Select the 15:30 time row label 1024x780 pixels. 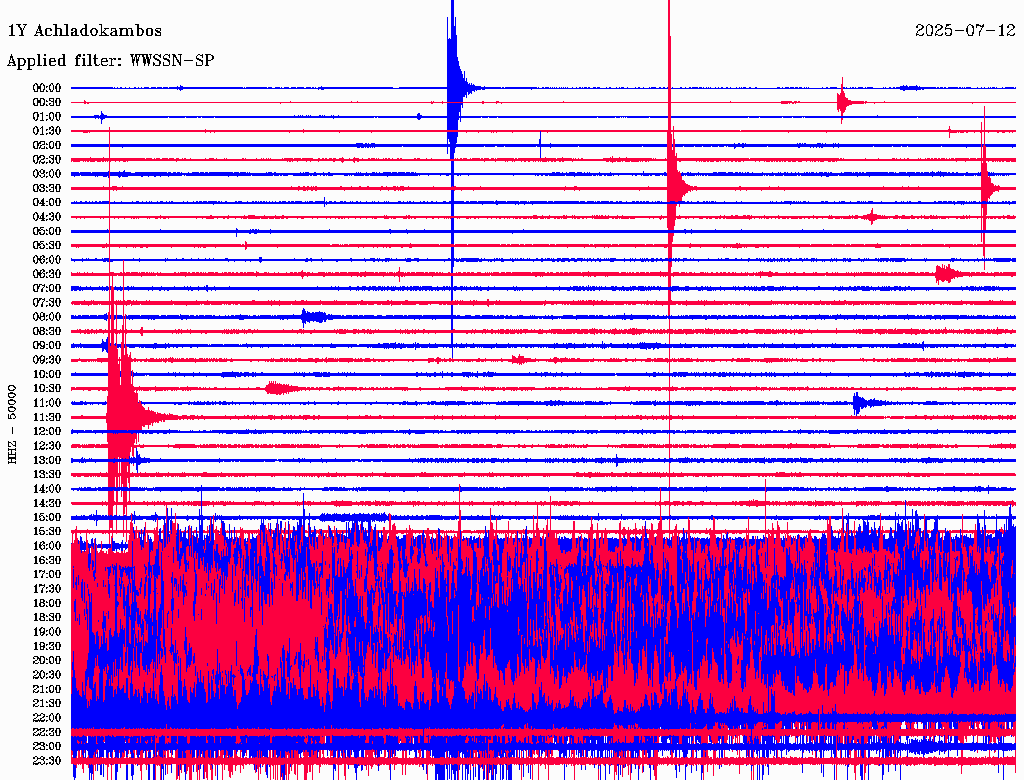47,532
